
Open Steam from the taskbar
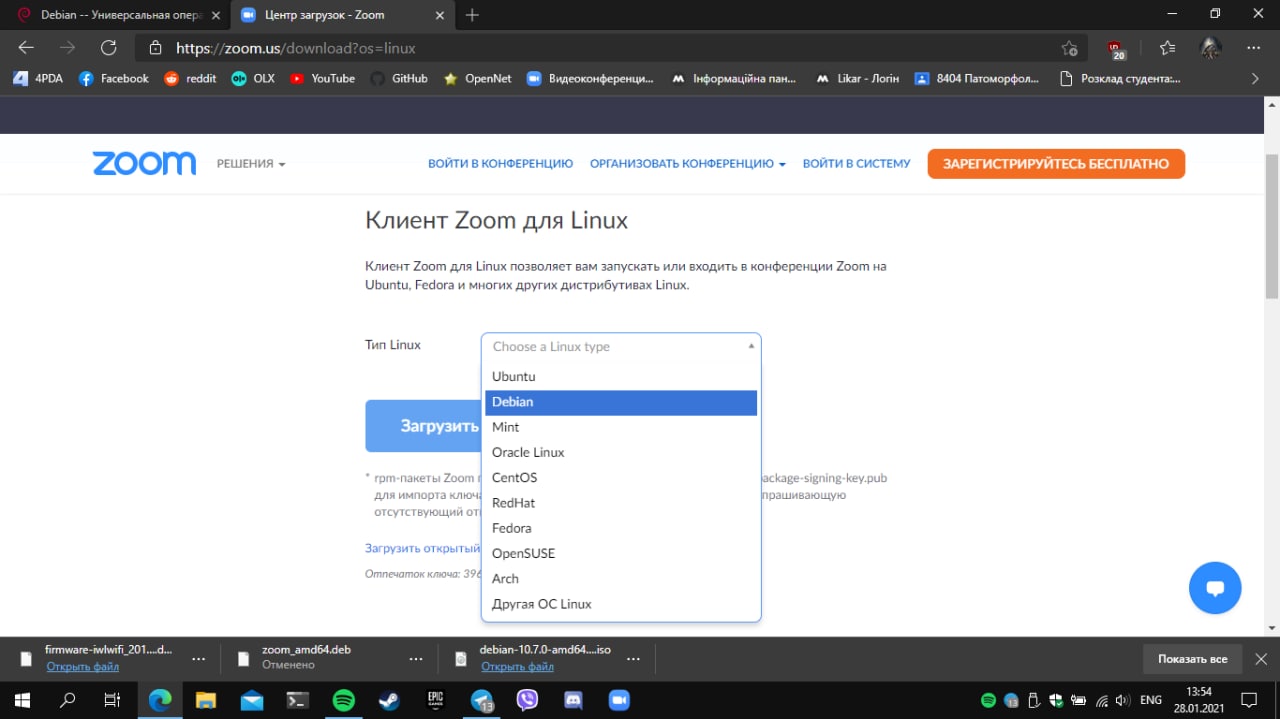(x=389, y=700)
